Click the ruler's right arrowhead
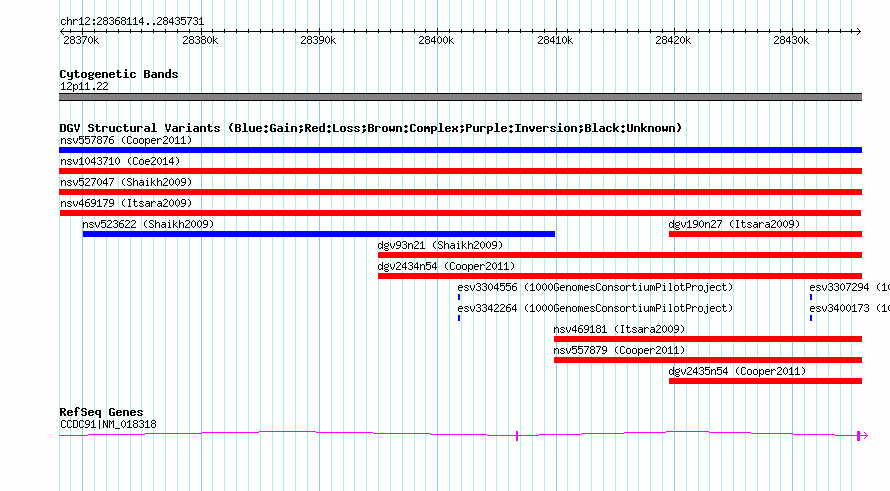Image resolution: width=890 pixels, height=491 pixels. pos(859,32)
